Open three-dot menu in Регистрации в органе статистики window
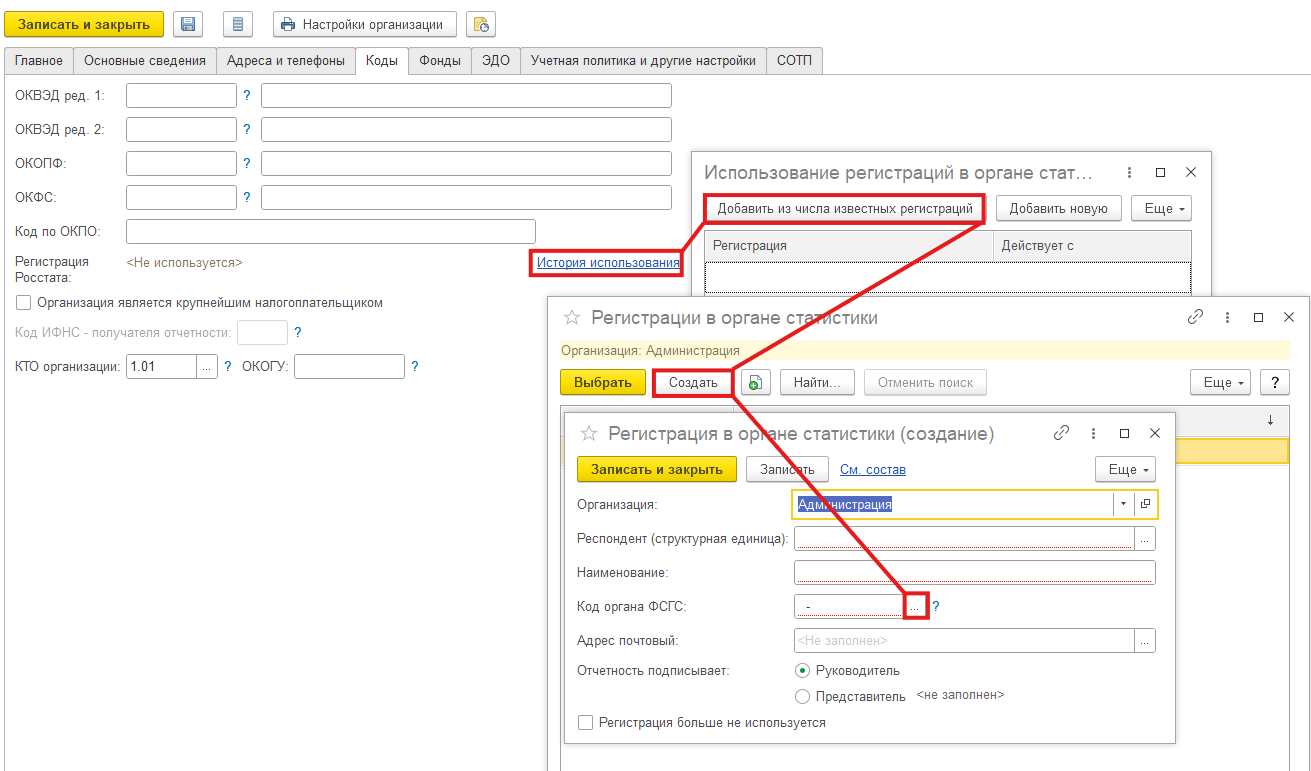This screenshot has height=771, width=1311. pos(1227,317)
